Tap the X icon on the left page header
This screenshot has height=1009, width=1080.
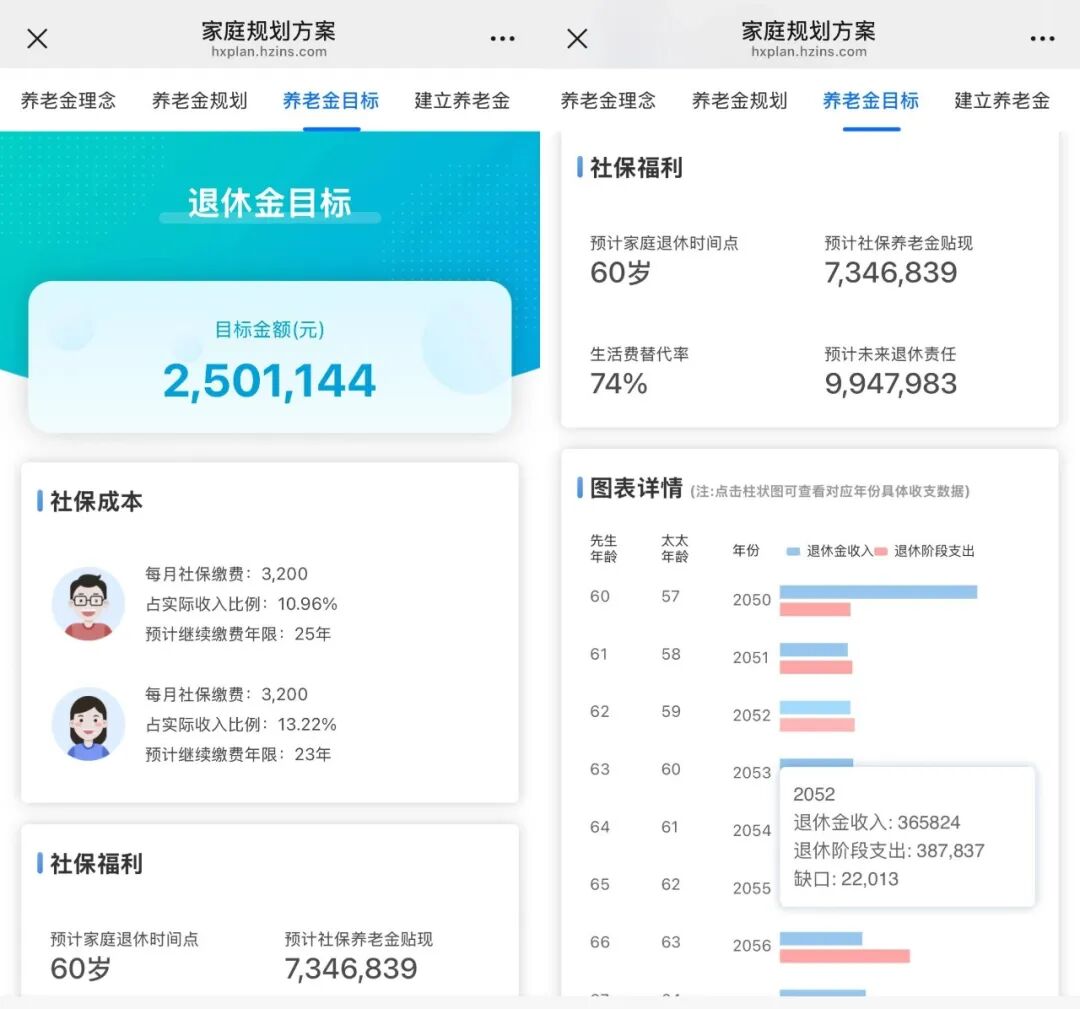pos(37,38)
